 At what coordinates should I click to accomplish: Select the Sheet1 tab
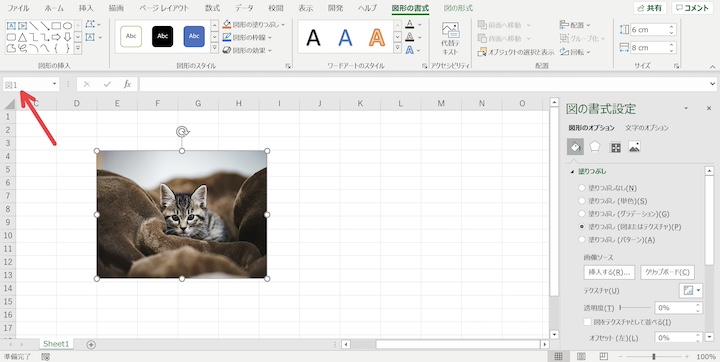click(x=56, y=344)
